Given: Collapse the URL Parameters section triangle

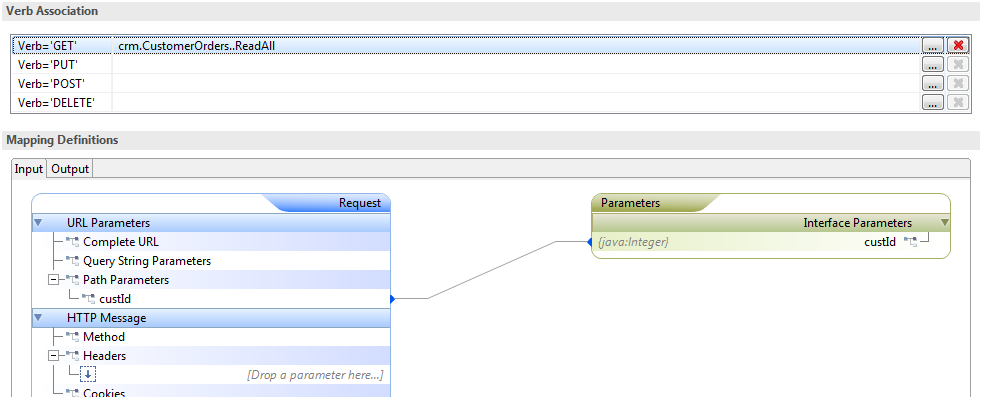Looking at the screenshot, I should (38, 223).
